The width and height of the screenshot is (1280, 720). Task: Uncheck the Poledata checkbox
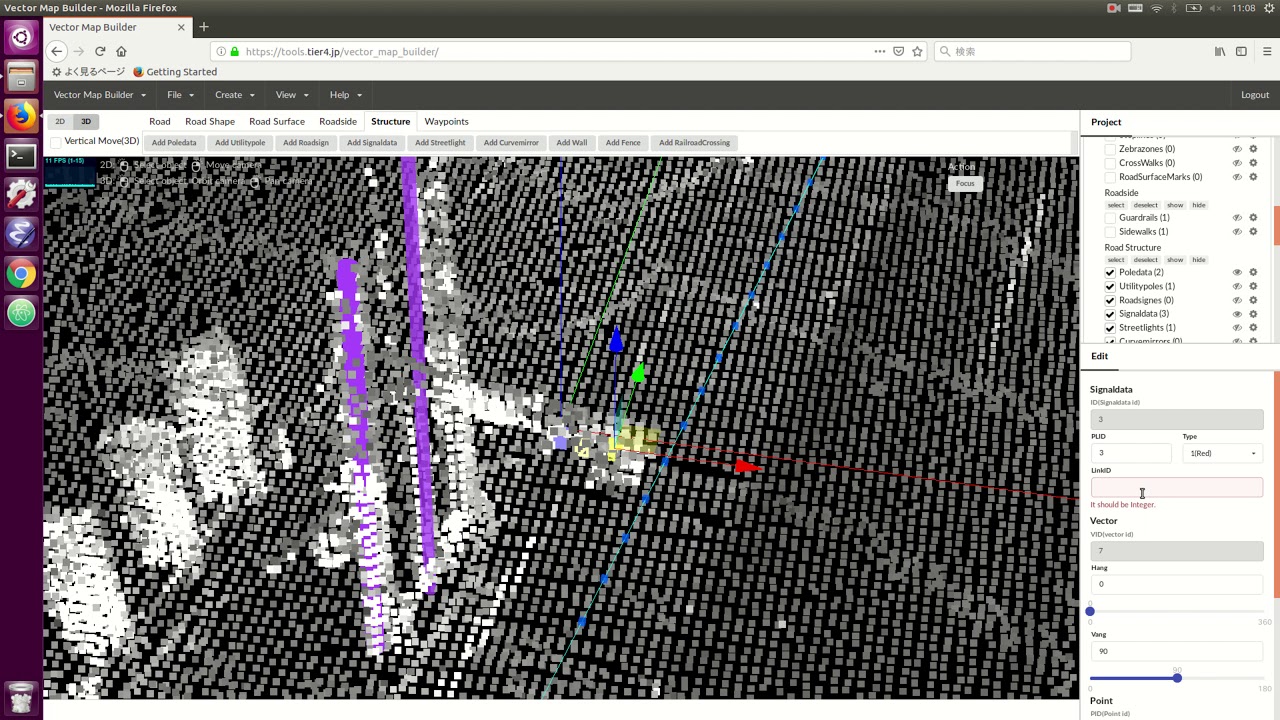[x=1110, y=272]
